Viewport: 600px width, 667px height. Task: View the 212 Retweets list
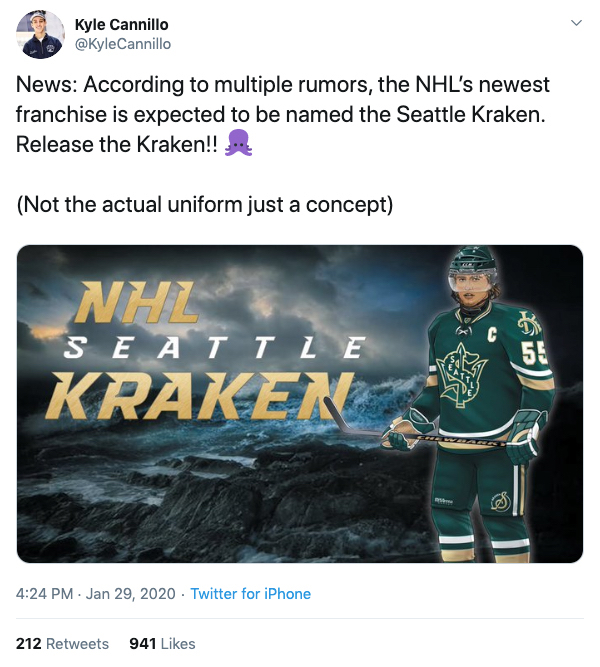(62, 643)
